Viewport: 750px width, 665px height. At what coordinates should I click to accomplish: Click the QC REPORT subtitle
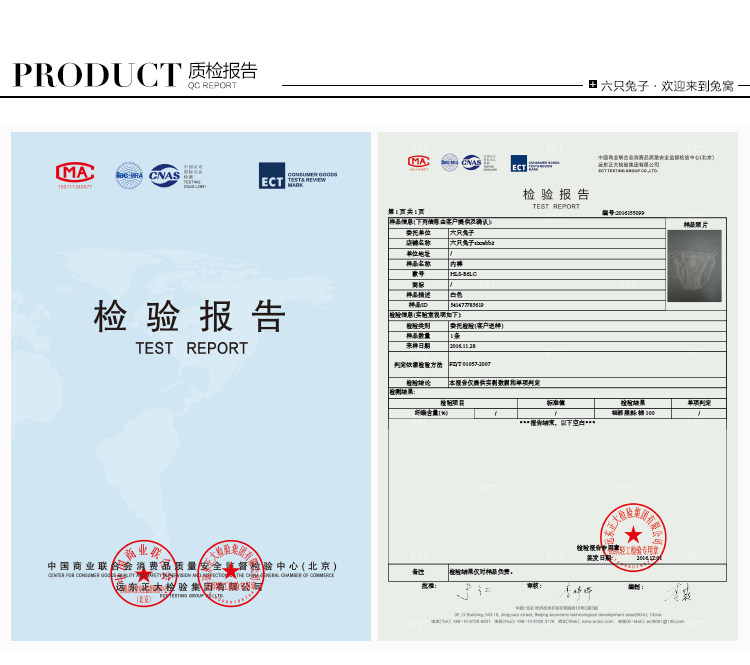212,85
